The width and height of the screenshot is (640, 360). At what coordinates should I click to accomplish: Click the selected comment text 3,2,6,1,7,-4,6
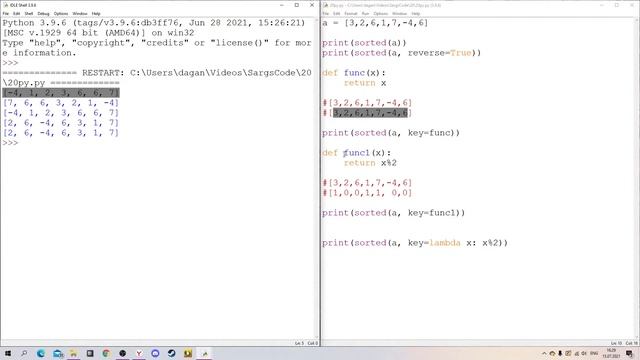pyautogui.click(x=370, y=113)
